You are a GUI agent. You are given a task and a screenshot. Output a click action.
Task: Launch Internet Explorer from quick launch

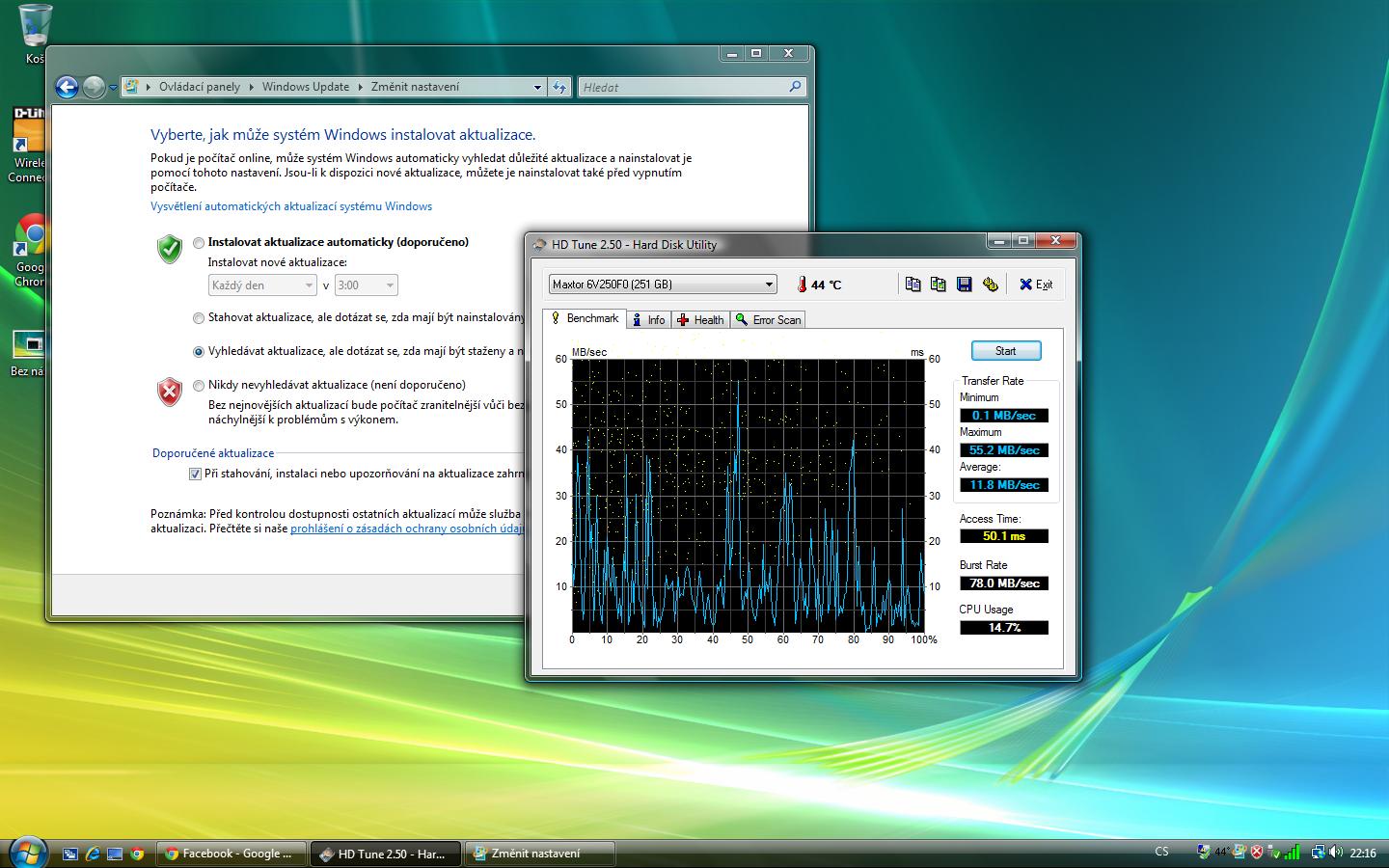[93, 854]
